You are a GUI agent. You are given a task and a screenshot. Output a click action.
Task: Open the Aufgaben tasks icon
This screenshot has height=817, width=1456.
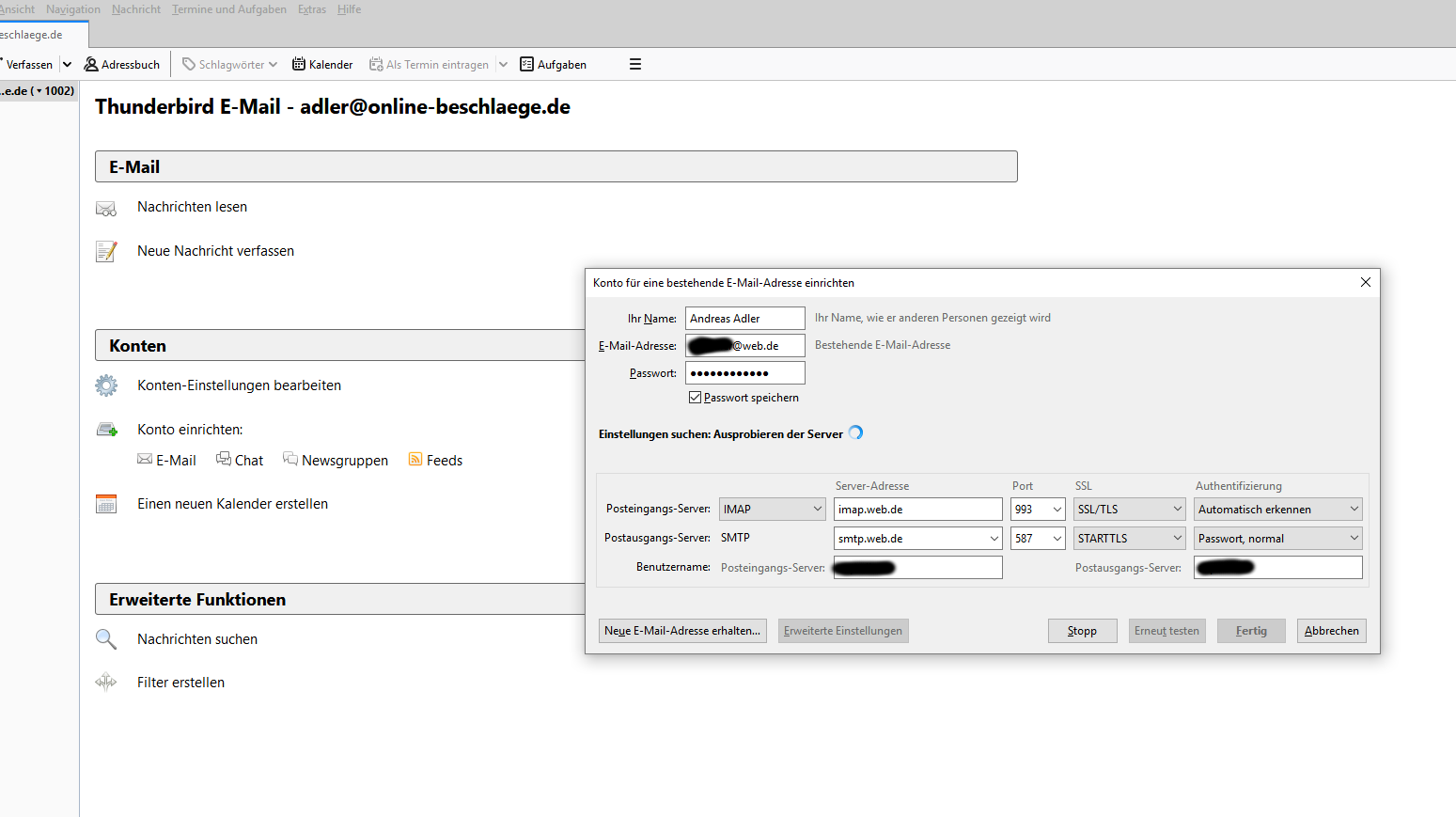coord(527,64)
